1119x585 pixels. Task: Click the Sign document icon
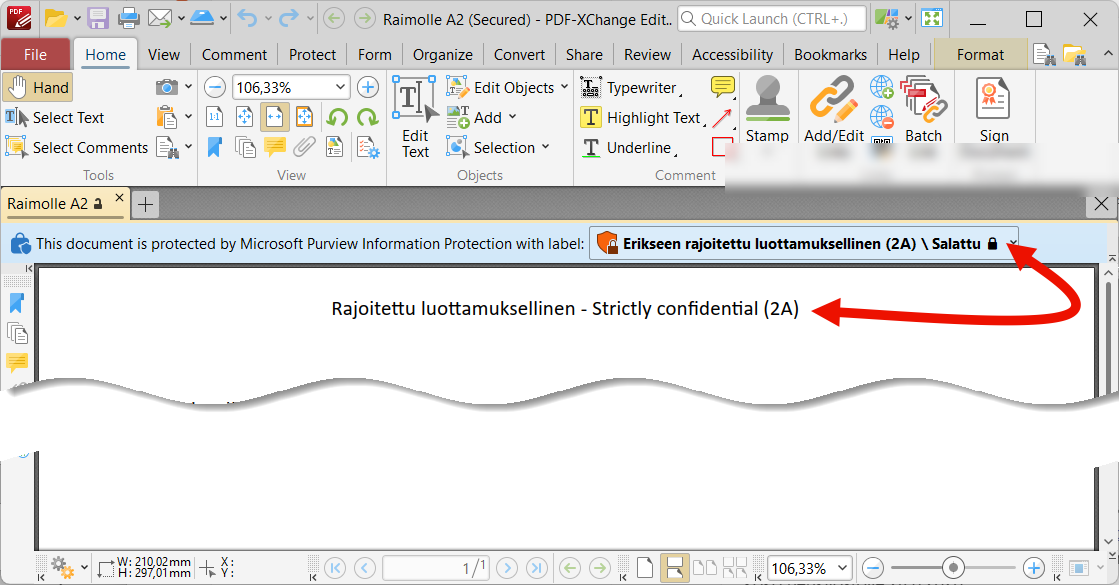click(993, 108)
